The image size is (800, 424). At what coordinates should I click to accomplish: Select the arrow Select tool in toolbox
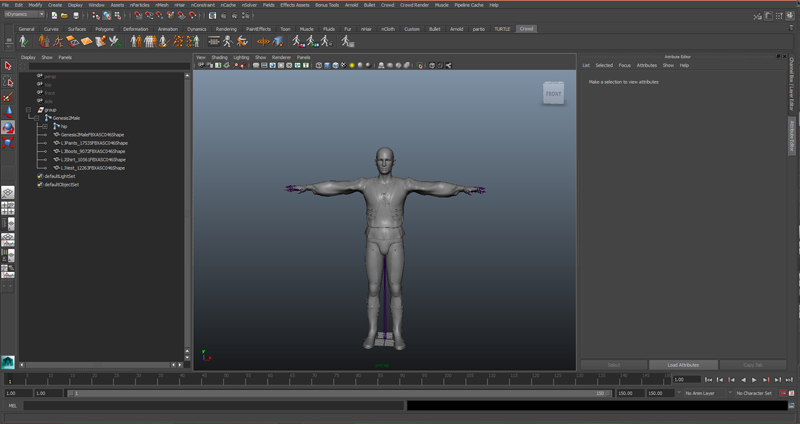tap(8, 66)
